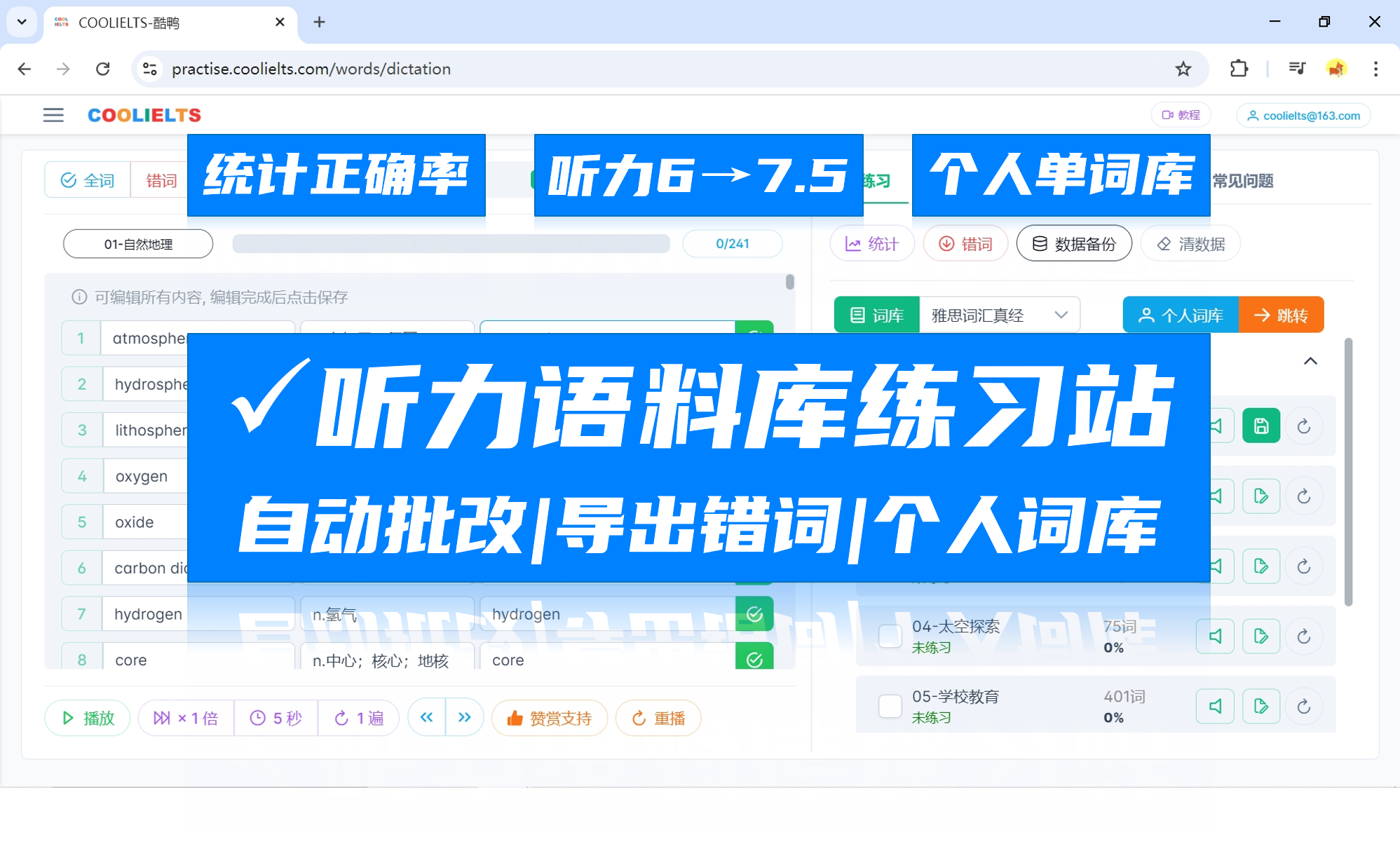Click the edit icon in the second chapter row

(x=1261, y=496)
